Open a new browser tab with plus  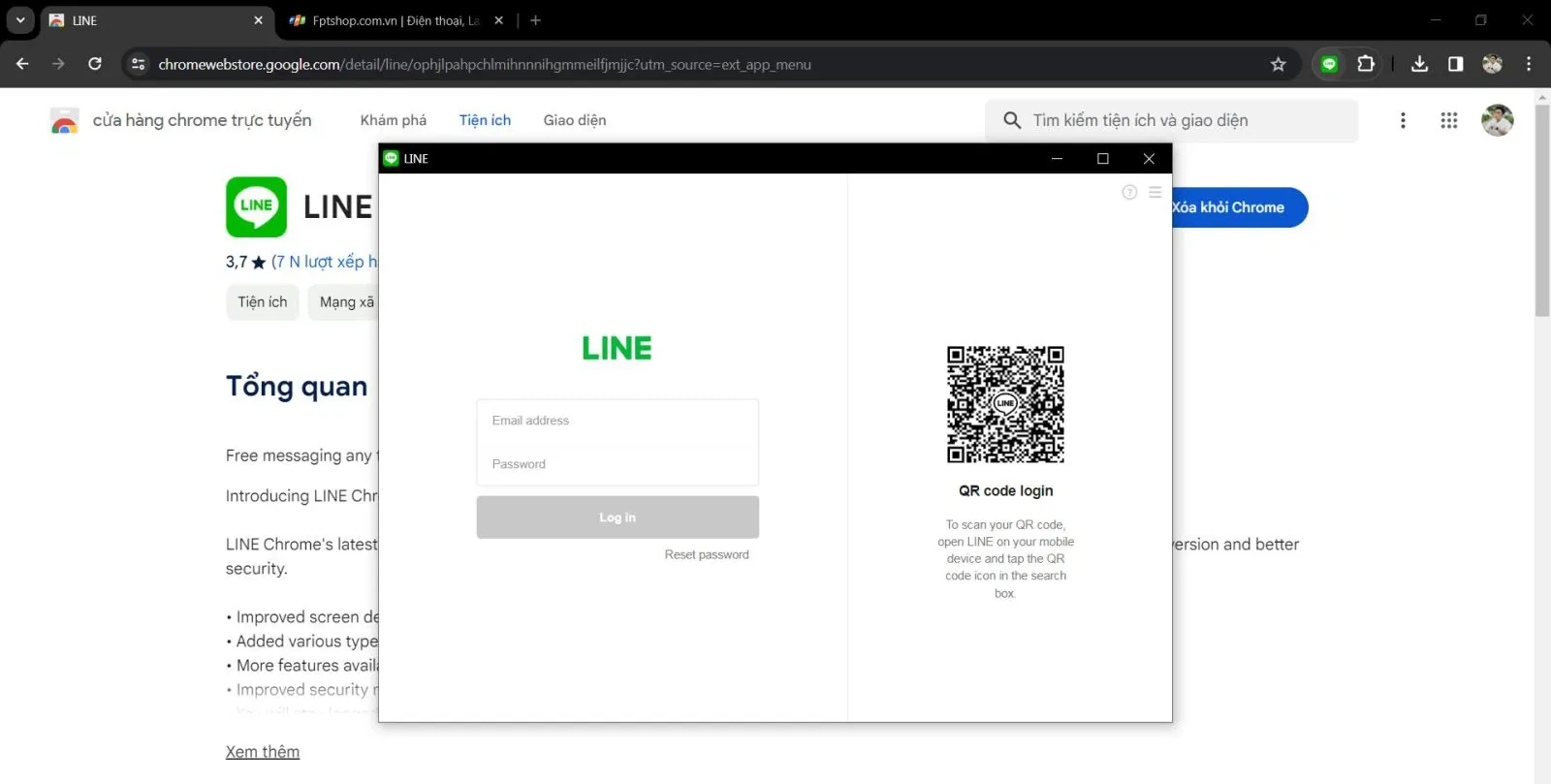tap(535, 20)
